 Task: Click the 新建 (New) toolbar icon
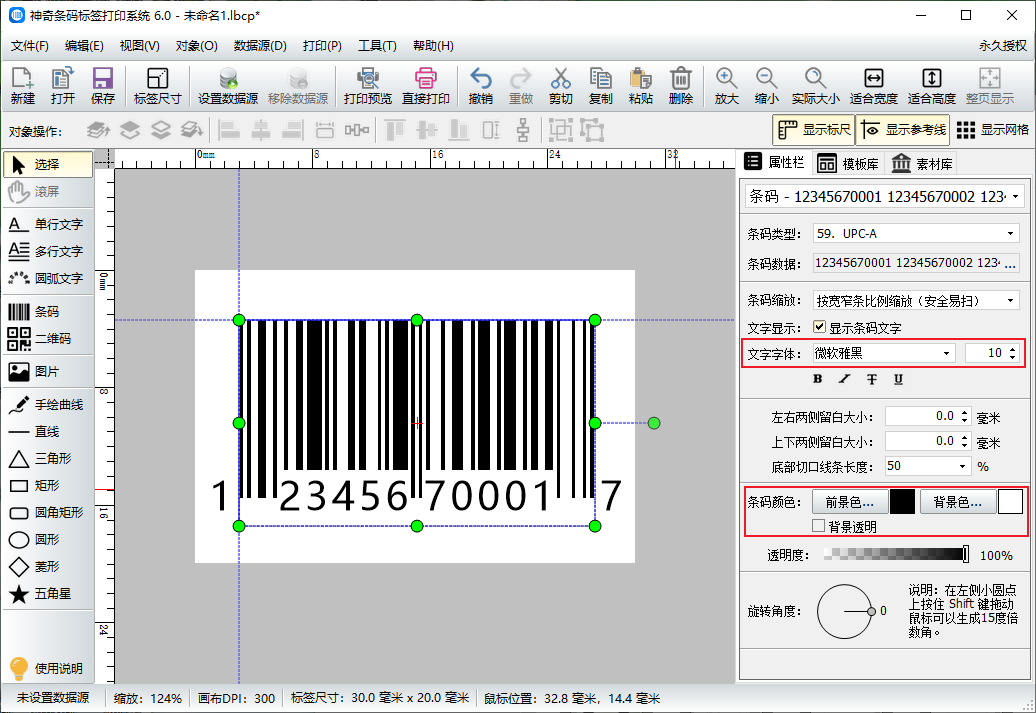coord(22,86)
